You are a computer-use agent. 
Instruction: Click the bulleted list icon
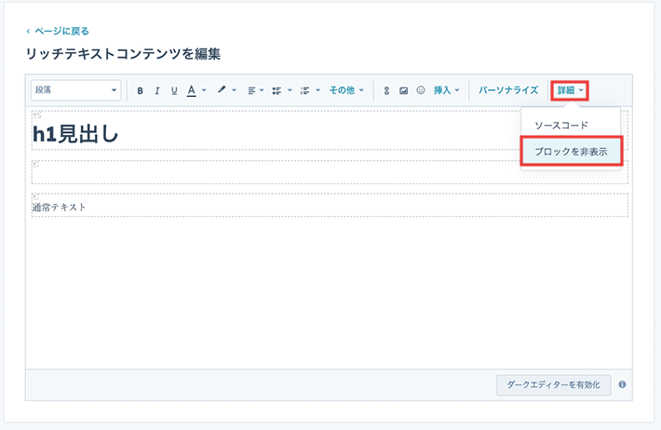[x=277, y=91]
